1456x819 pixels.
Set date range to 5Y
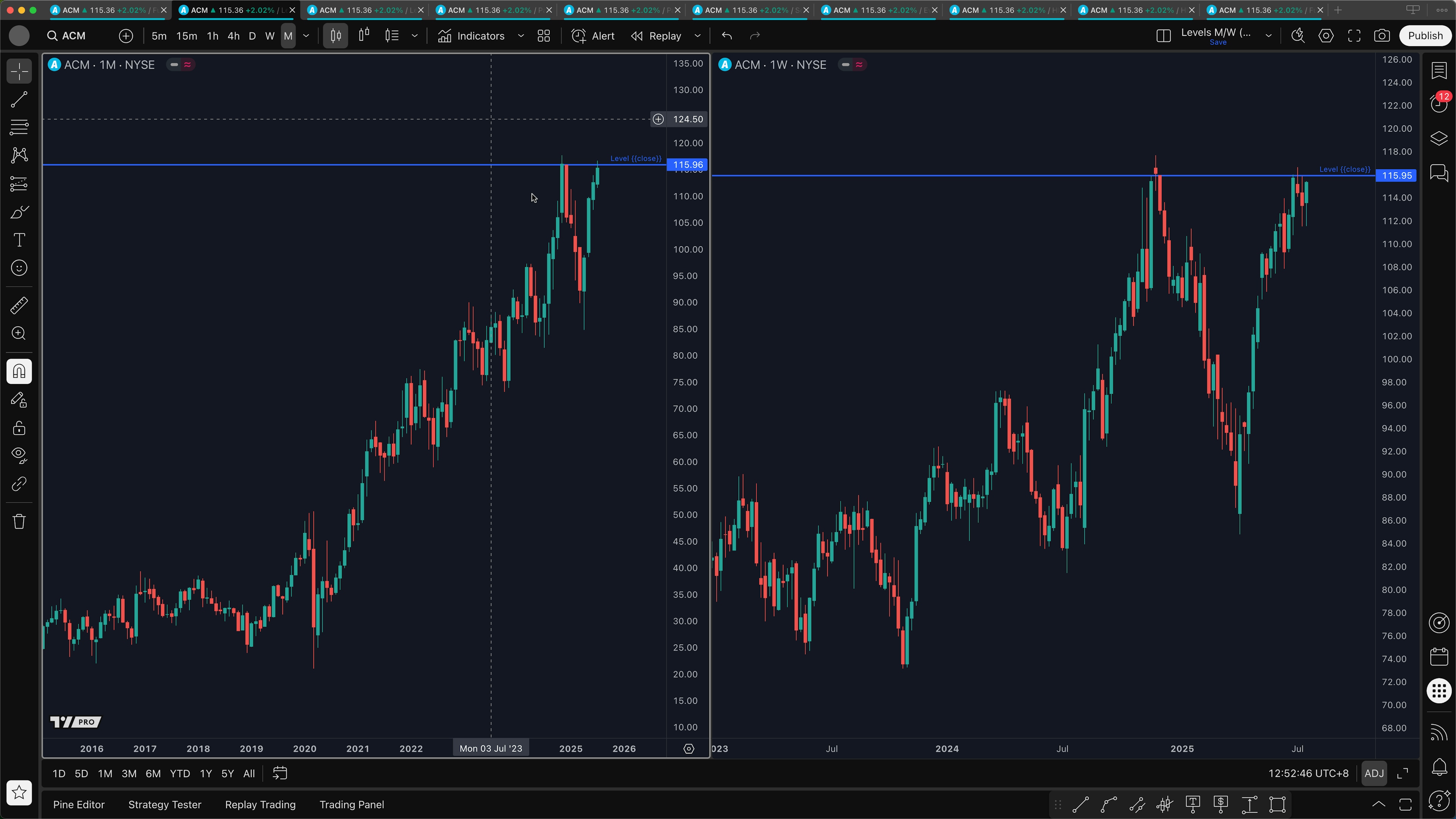(x=227, y=774)
